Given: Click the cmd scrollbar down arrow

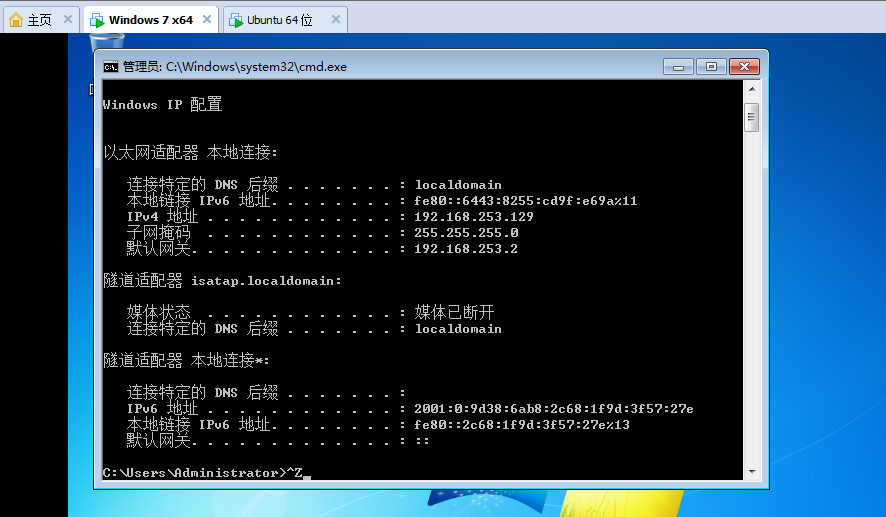Looking at the screenshot, I should pos(752,472).
